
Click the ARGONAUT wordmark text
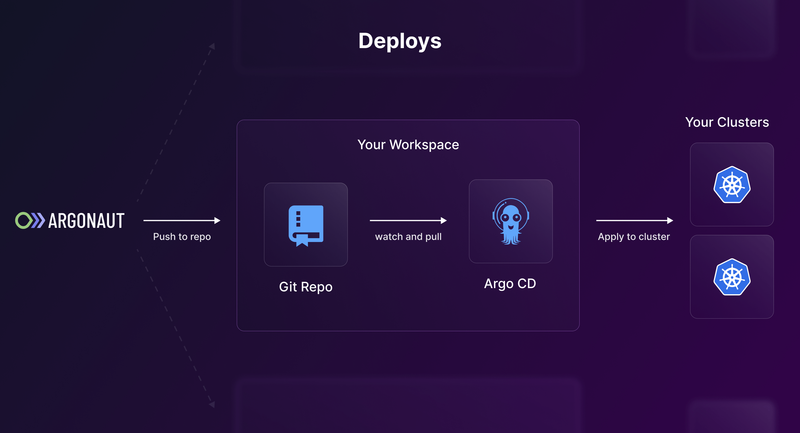(x=87, y=221)
